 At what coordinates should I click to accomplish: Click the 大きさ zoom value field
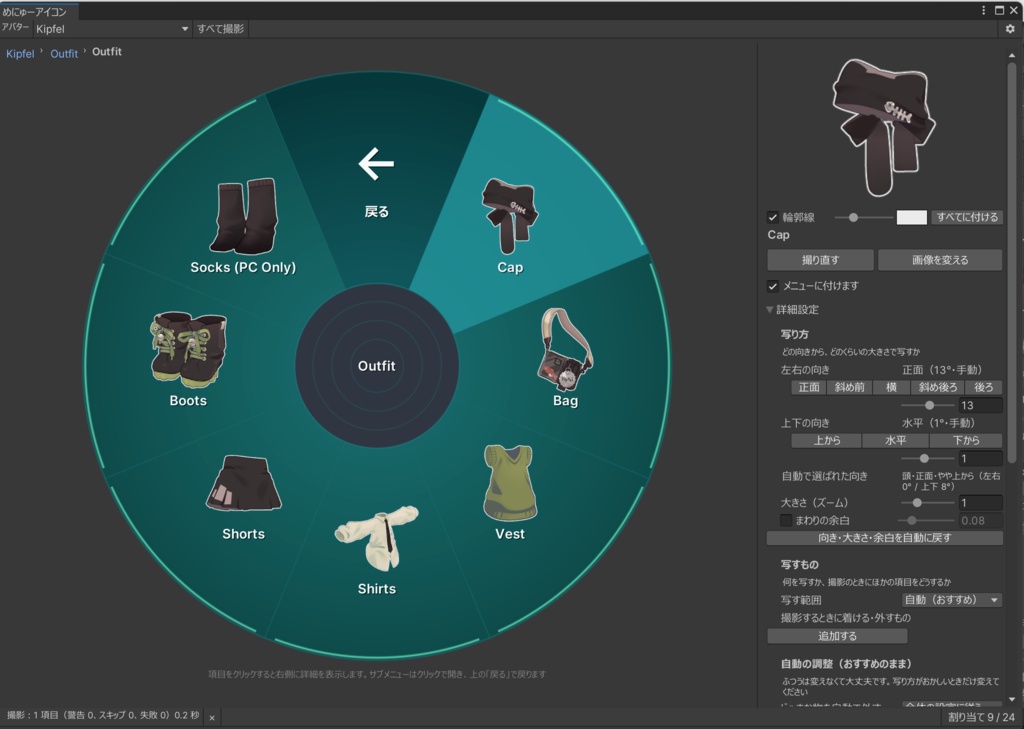(980, 502)
